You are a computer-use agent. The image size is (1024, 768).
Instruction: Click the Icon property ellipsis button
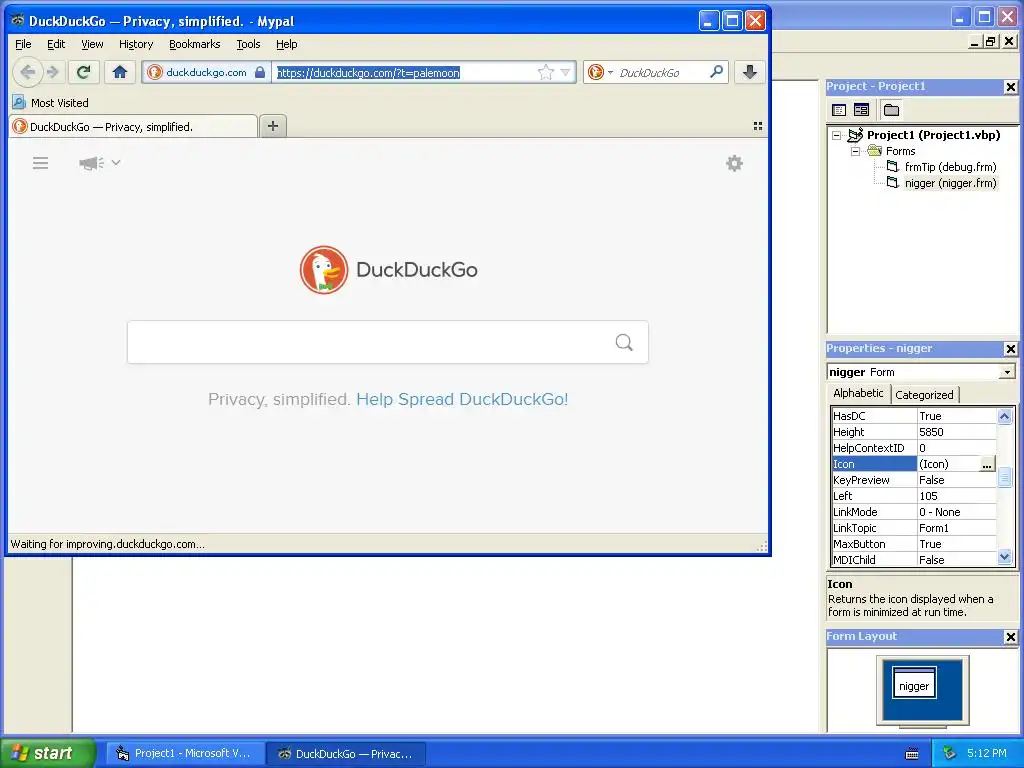click(x=987, y=464)
